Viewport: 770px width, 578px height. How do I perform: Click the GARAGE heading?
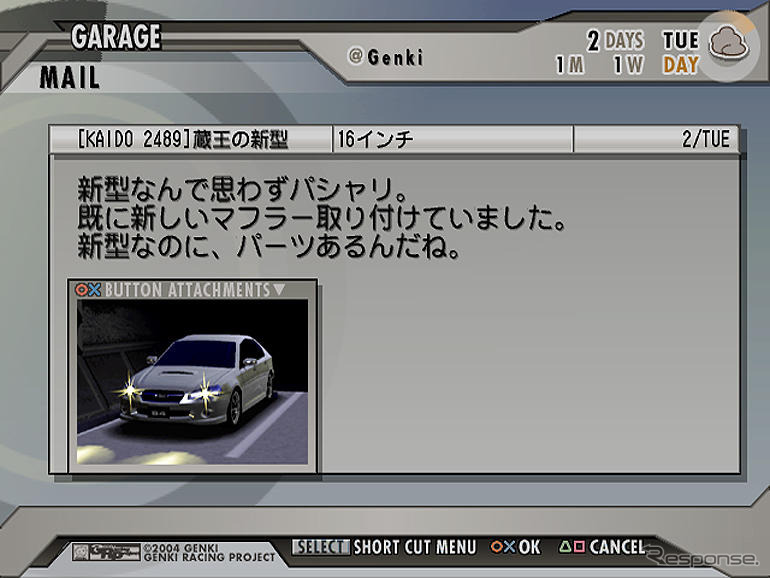coord(116,36)
